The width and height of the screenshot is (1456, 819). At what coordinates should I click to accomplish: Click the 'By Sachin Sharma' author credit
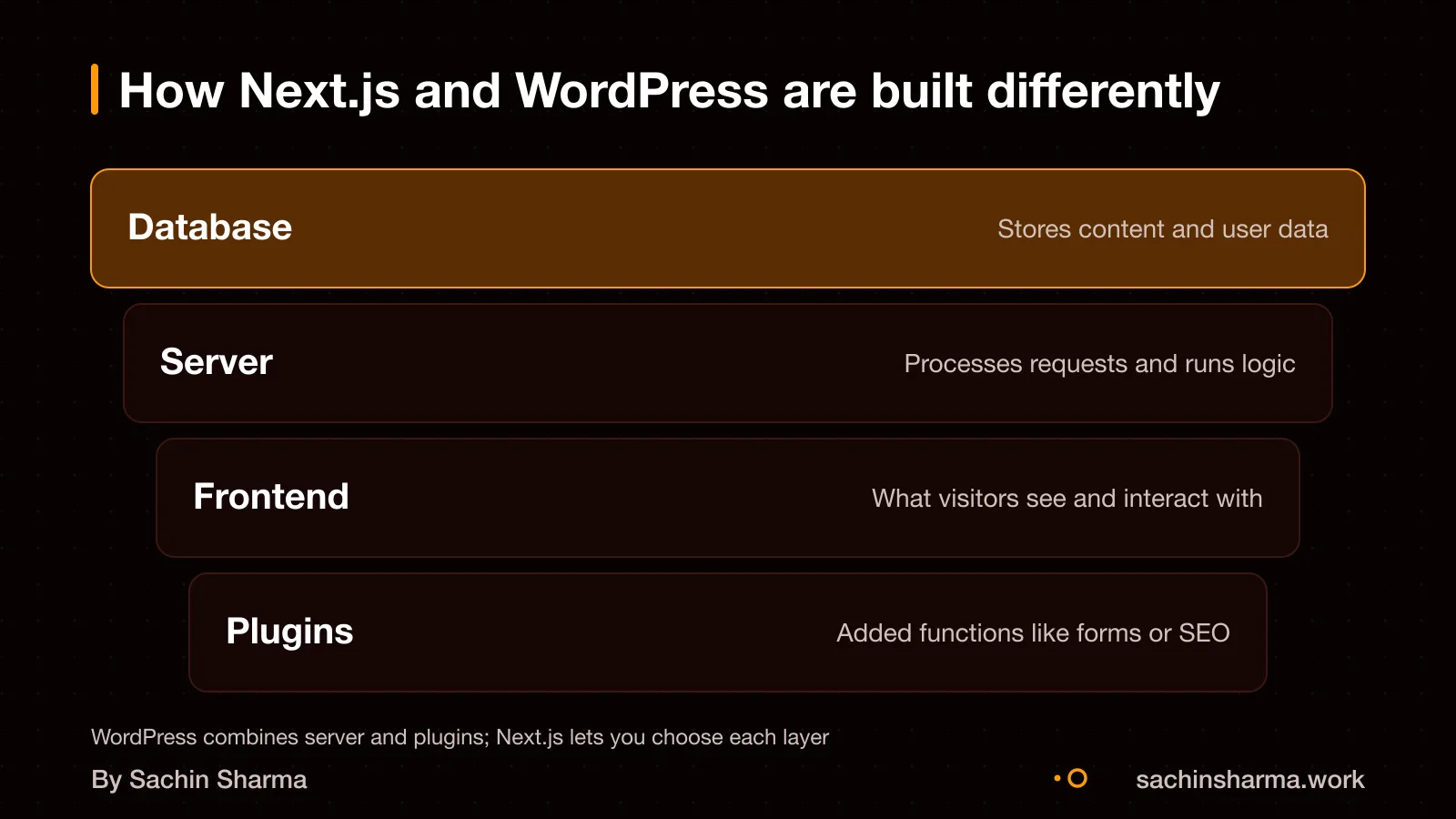199,780
